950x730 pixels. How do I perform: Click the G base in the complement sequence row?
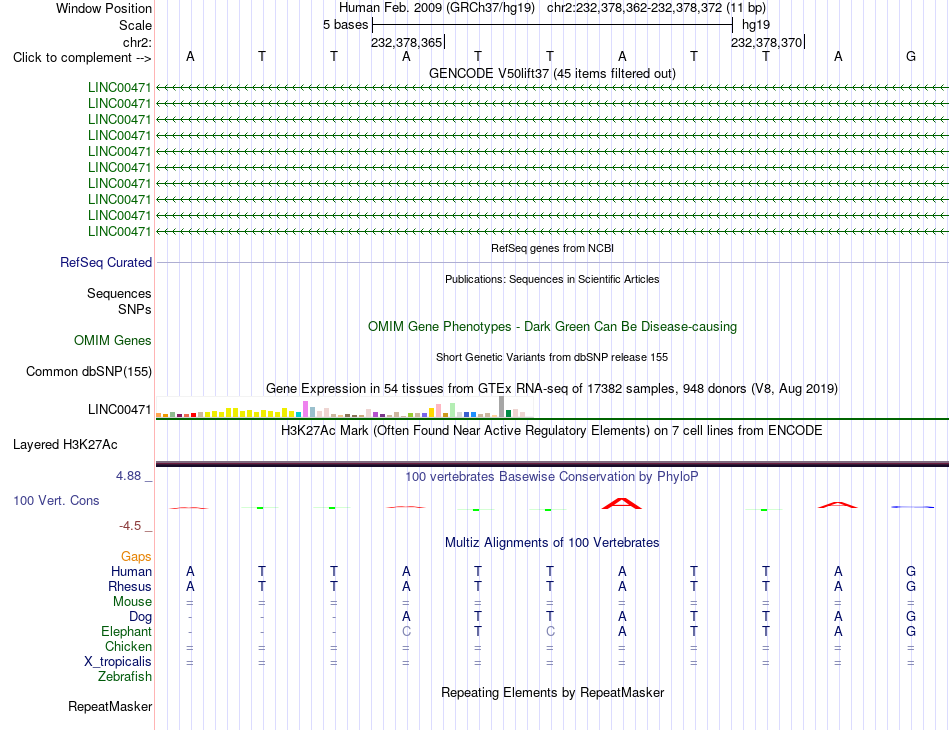point(911,56)
